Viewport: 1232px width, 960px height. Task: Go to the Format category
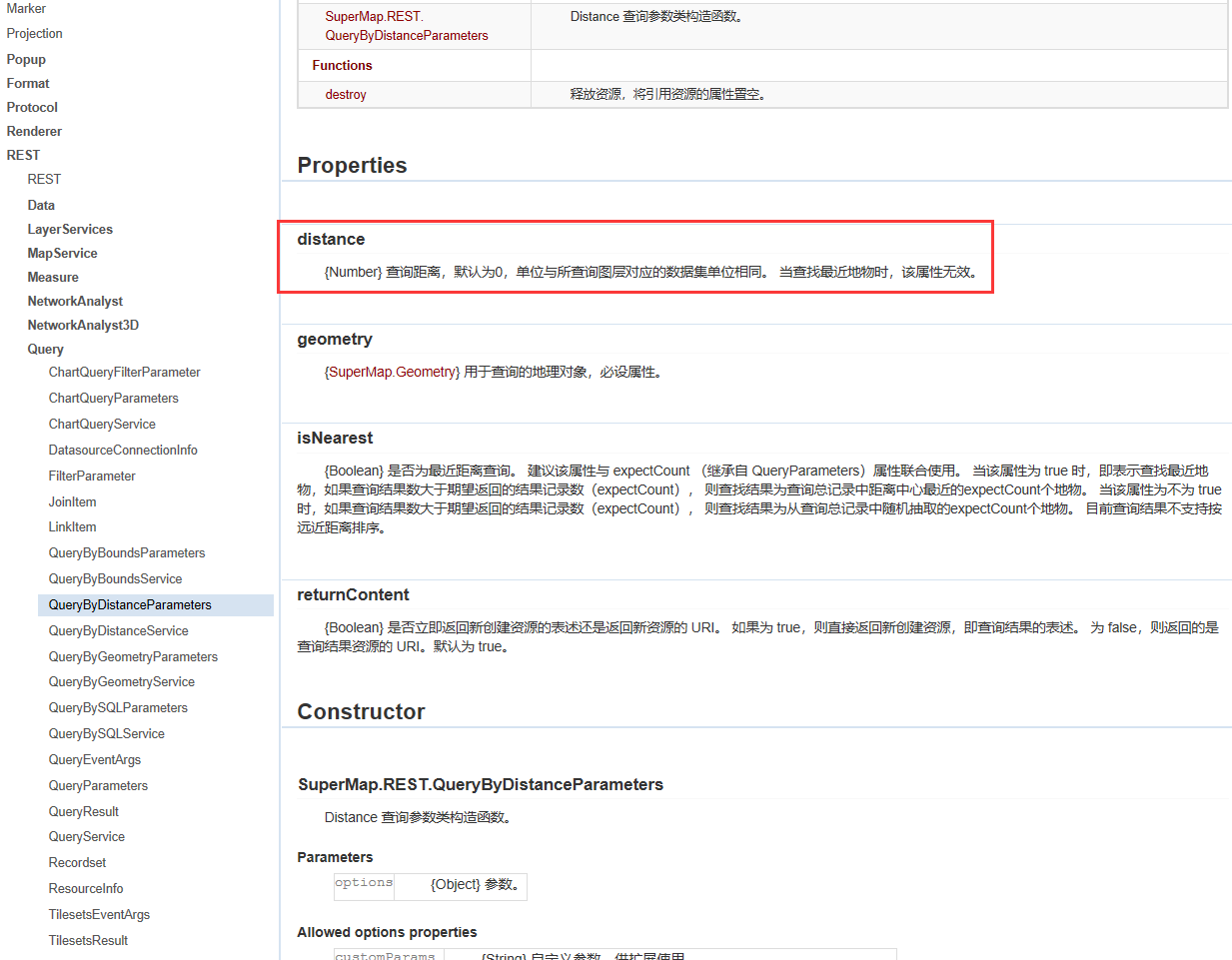click(28, 83)
